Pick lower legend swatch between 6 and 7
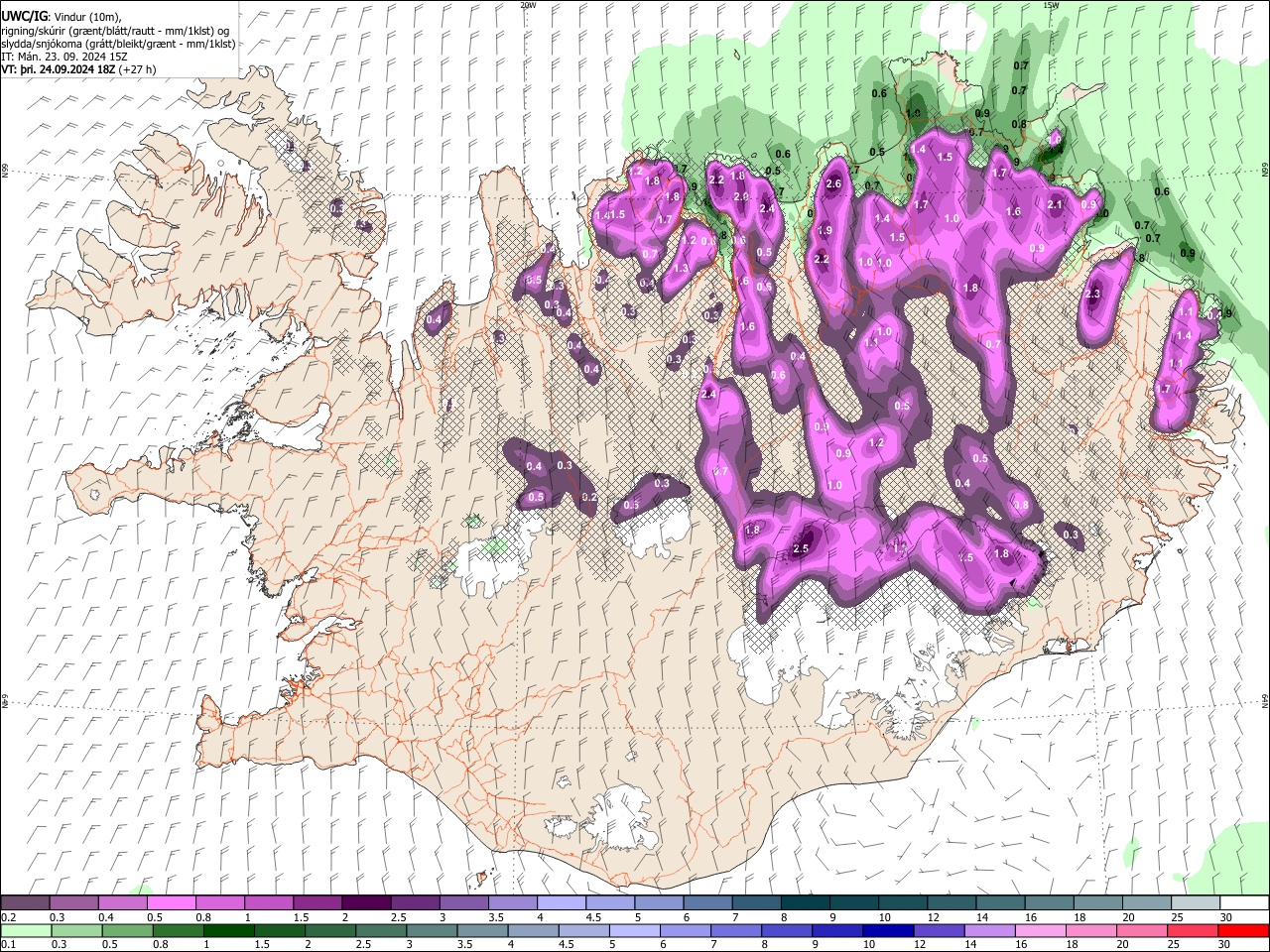The width and height of the screenshot is (1270, 952). (x=685, y=930)
